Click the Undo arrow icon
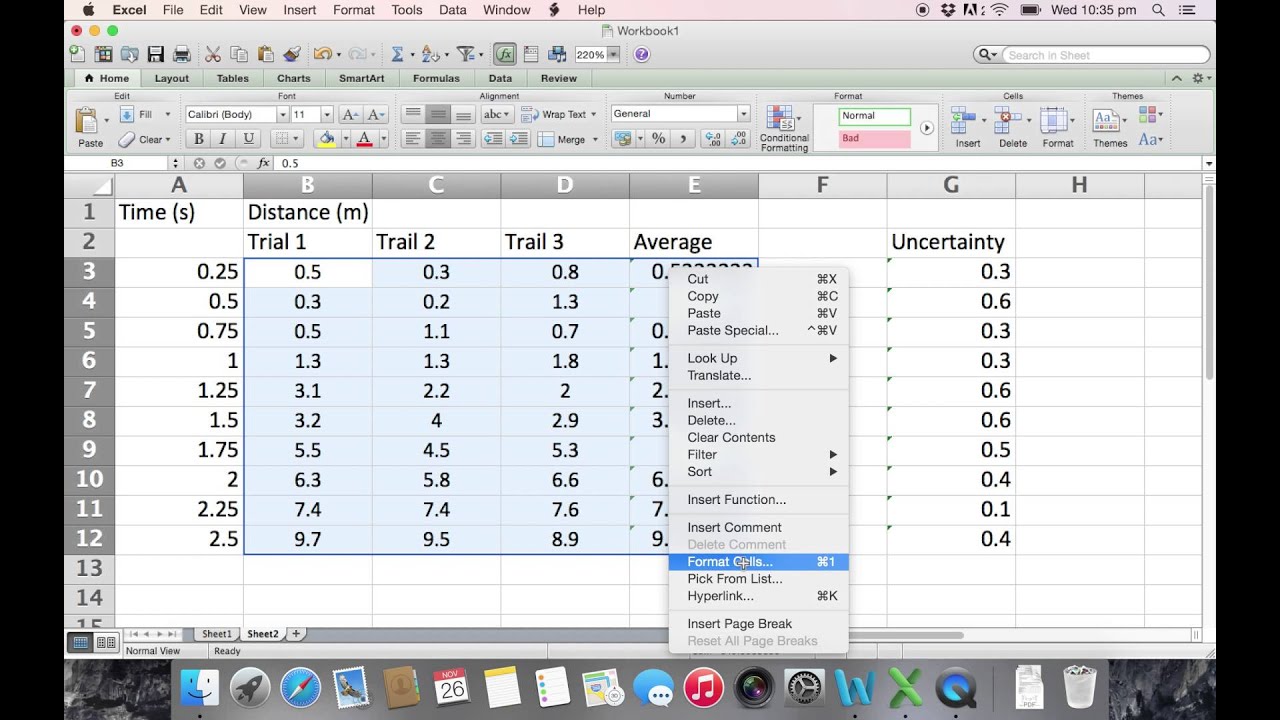 coord(322,54)
